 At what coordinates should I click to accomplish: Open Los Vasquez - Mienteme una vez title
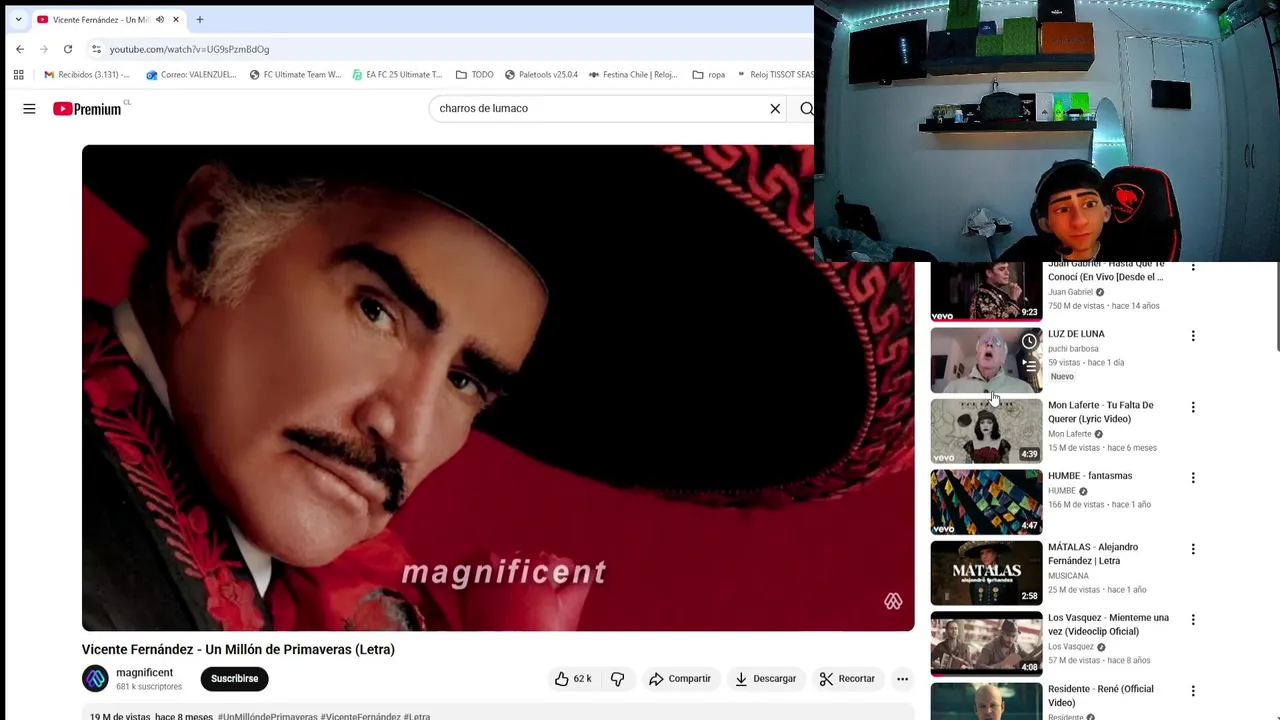[1108, 625]
